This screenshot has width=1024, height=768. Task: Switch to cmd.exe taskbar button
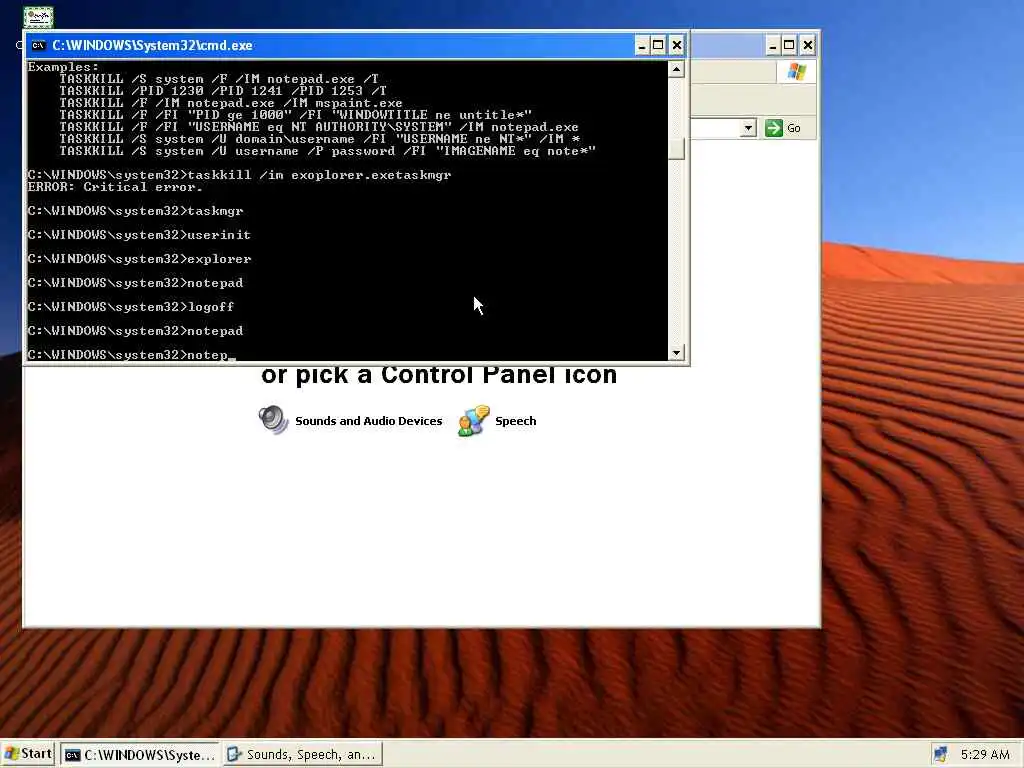click(140, 755)
